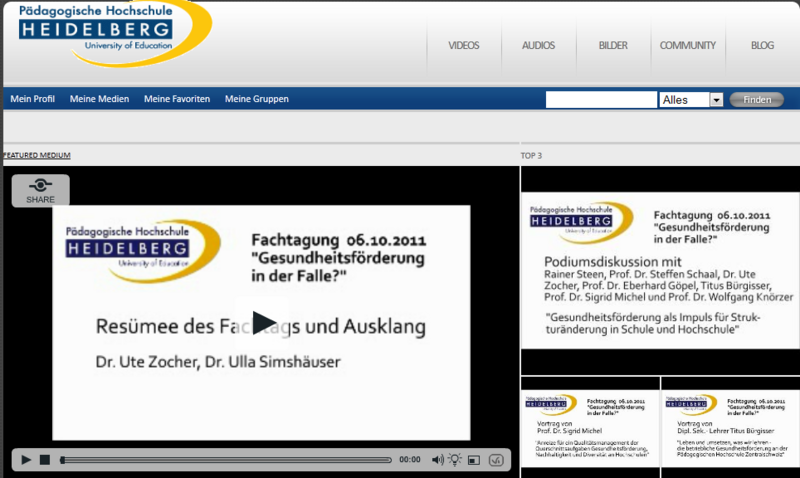This screenshot has width=800, height=478.
Task: Go to the BILDER section
Action: [x=613, y=45]
